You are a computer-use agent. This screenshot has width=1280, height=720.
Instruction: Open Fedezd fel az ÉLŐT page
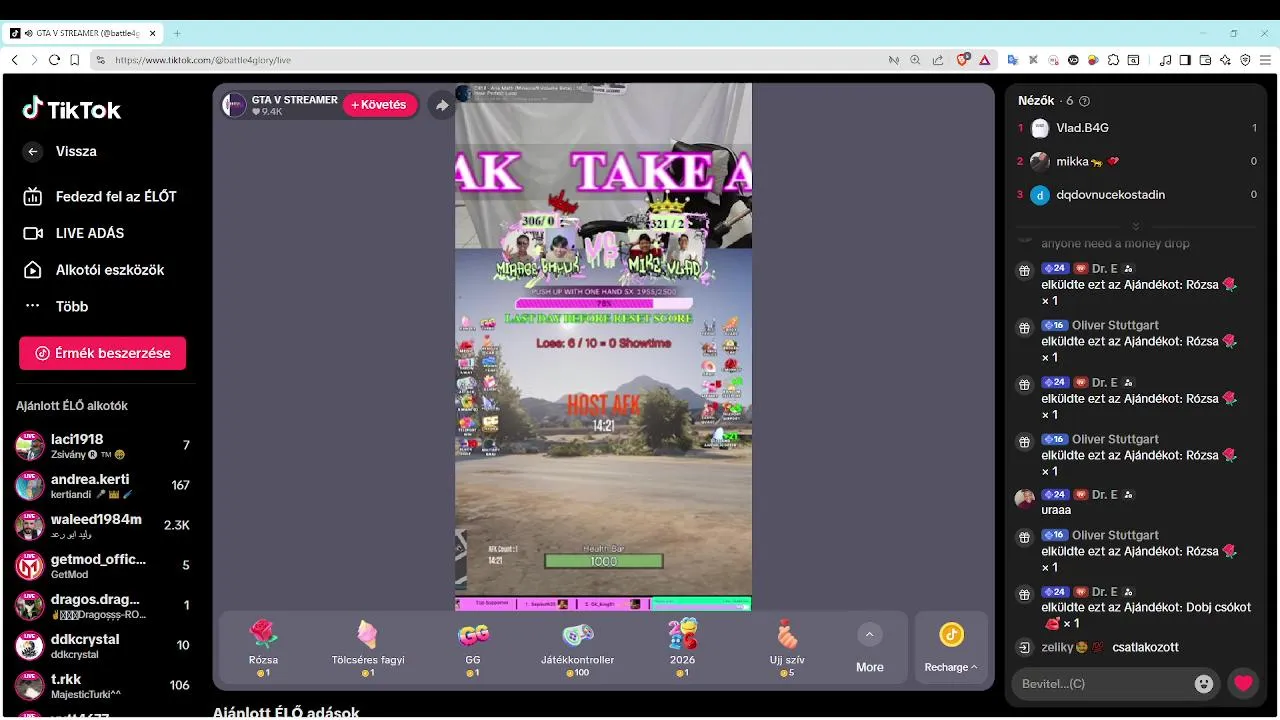(x=99, y=196)
